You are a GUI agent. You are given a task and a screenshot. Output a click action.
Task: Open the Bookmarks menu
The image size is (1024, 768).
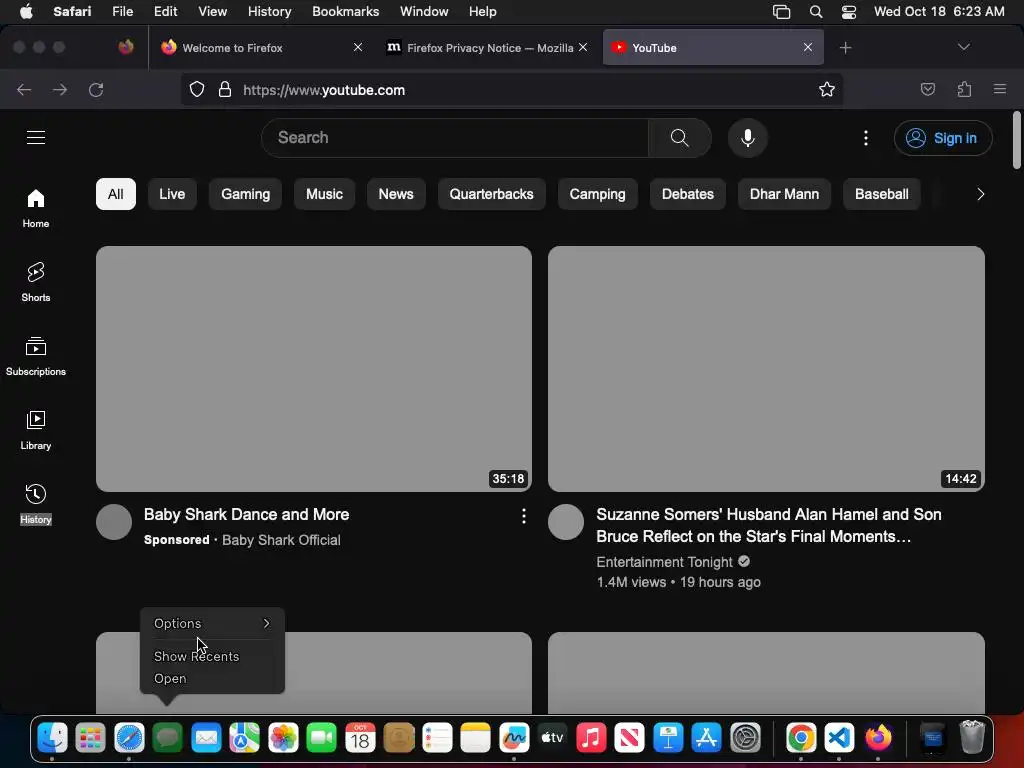point(345,12)
